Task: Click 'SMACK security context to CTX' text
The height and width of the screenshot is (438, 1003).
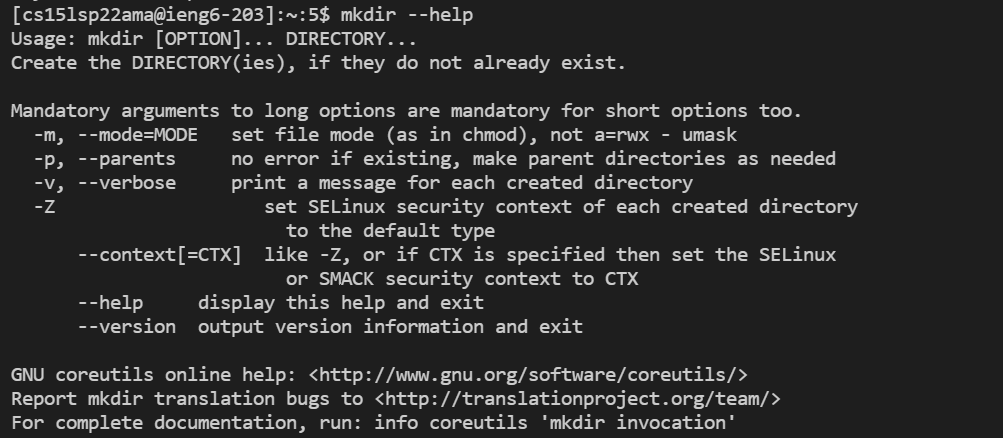Action: tap(478, 279)
